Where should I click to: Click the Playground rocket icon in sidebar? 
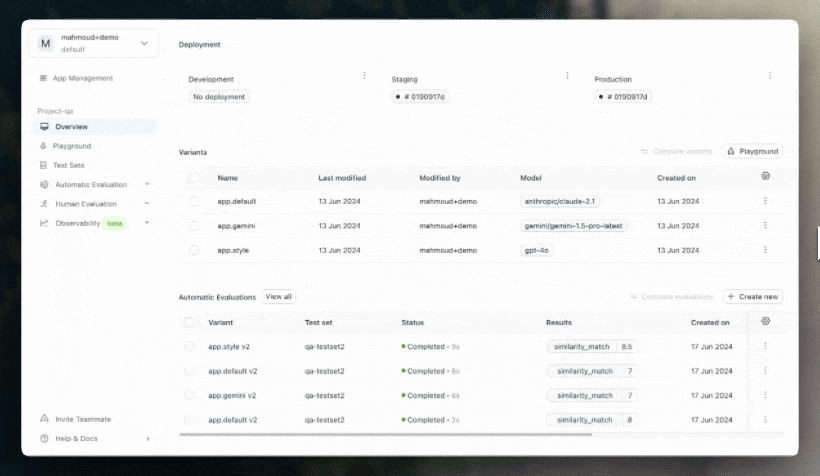[x=43, y=146]
